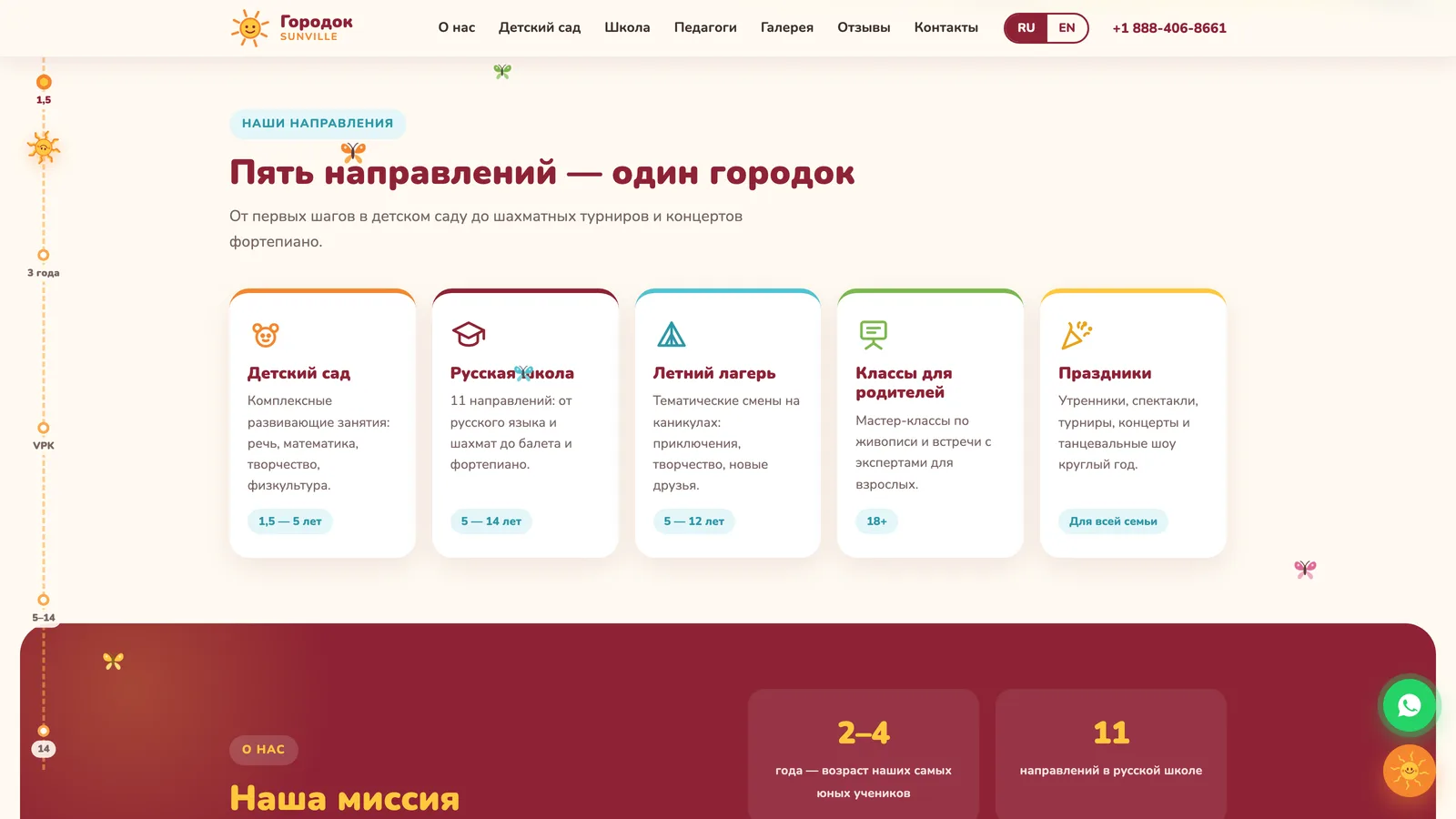Click the Утренники, спектакли description text

[x=1128, y=432]
